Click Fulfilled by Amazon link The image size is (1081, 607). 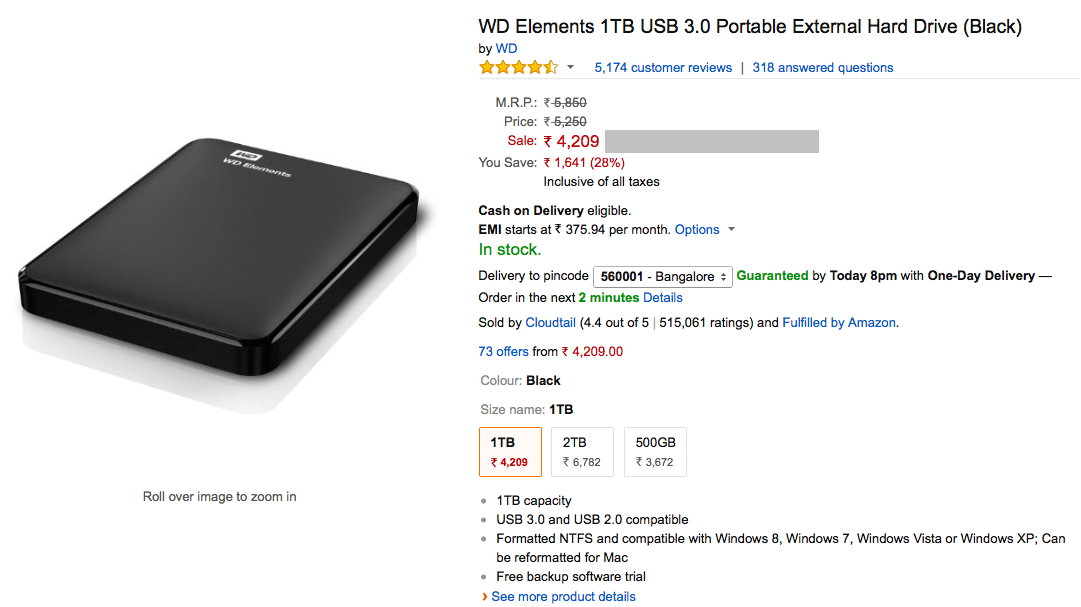[839, 323]
